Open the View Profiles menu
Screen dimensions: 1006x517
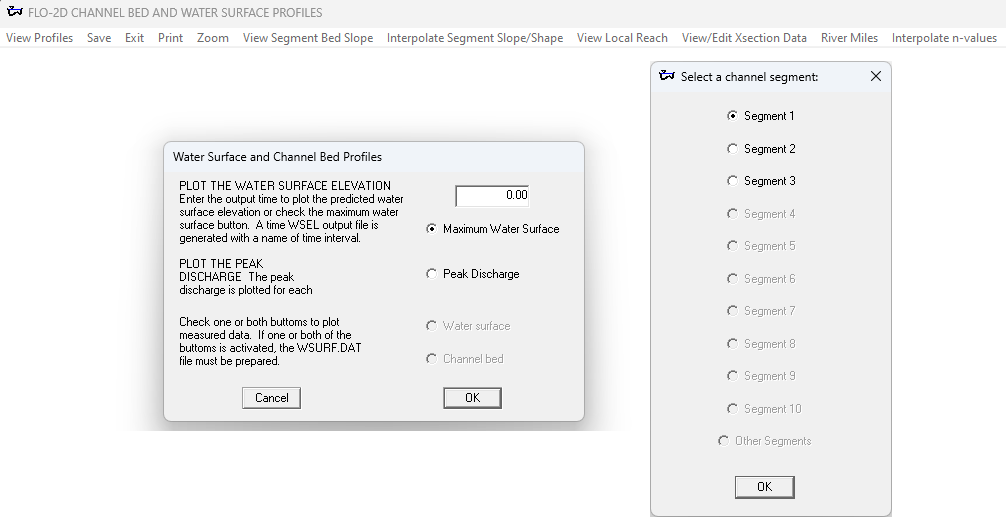(x=39, y=38)
